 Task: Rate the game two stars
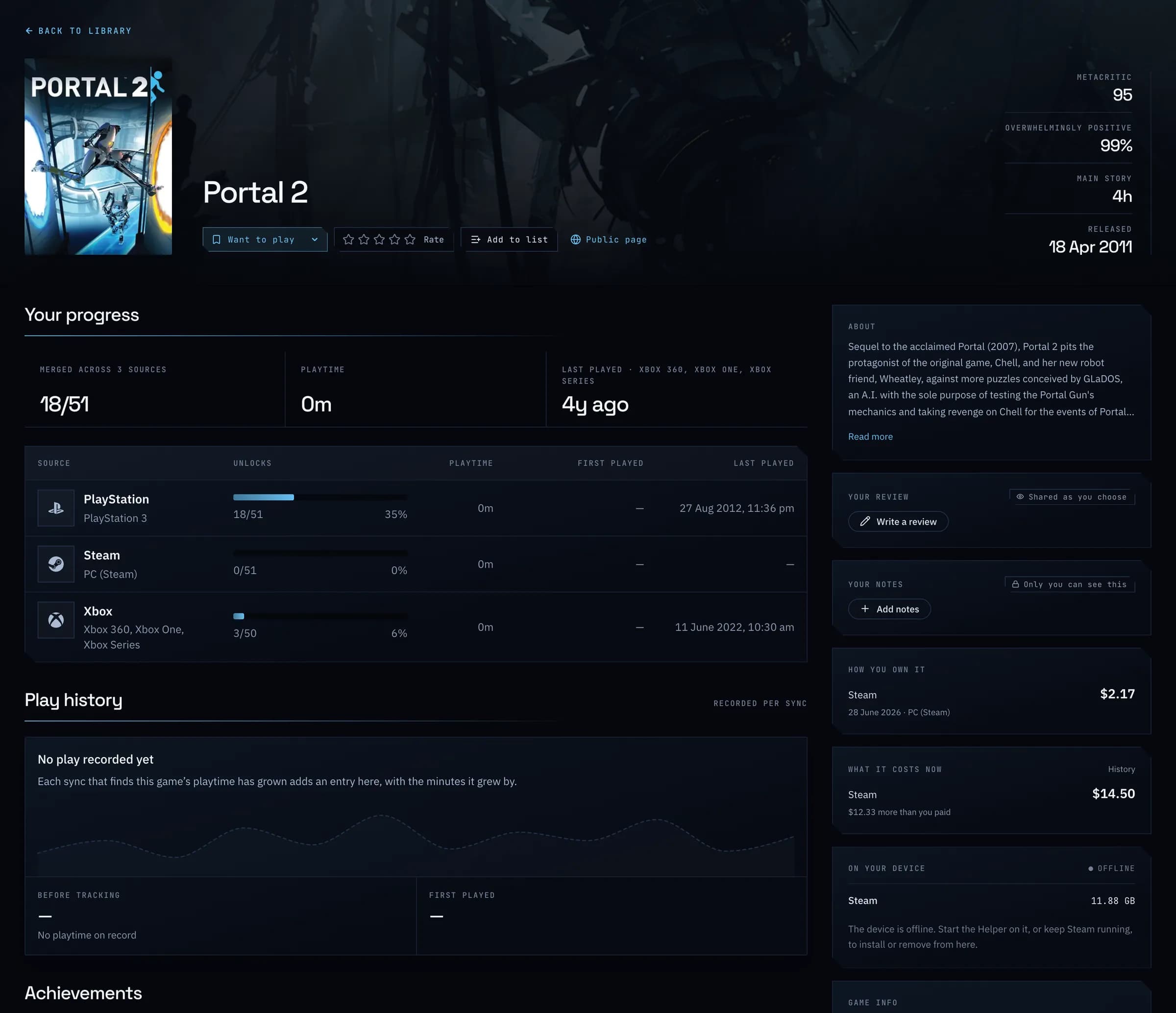(364, 240)
